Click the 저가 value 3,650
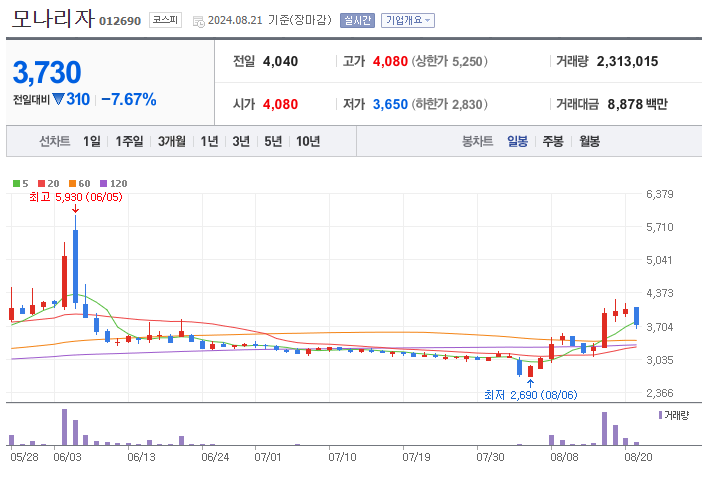 [x=390, y=104]
